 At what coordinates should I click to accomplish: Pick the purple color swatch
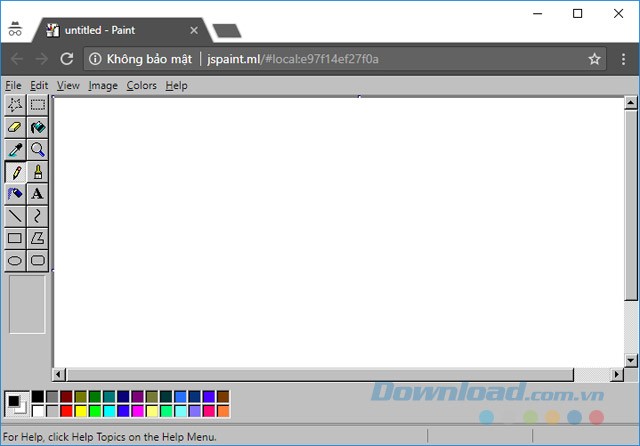tap(138, 397)
